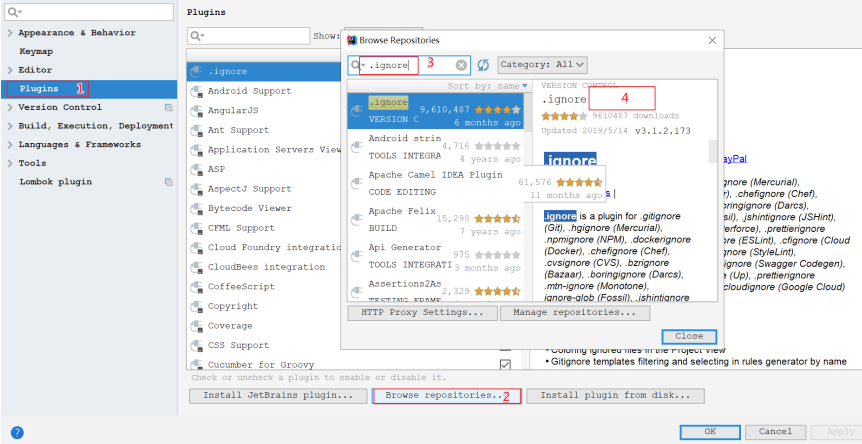
Task: Click plugin icon beside Apache Camel IDEA Plugin
Action: [357, 184]
